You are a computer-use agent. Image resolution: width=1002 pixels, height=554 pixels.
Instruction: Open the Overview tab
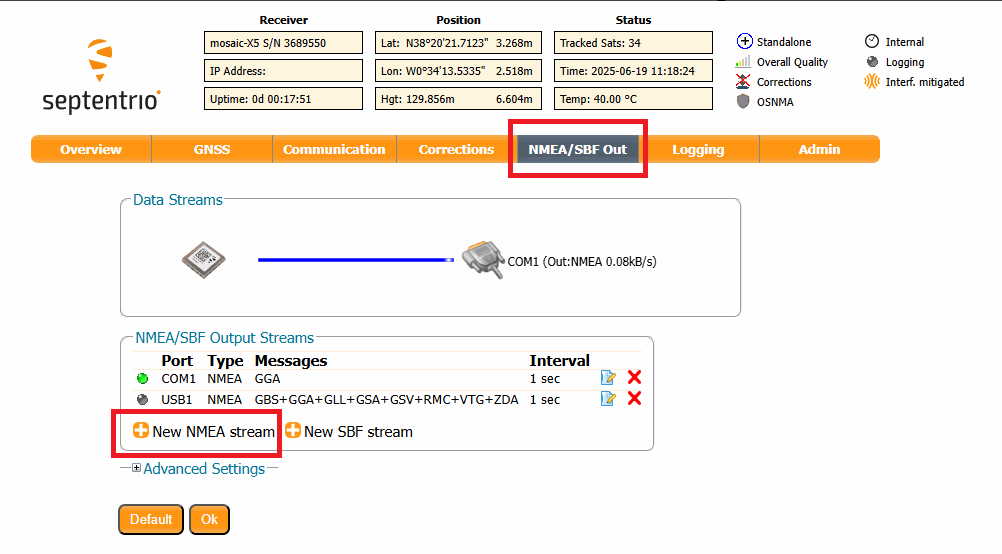(91, 149)
